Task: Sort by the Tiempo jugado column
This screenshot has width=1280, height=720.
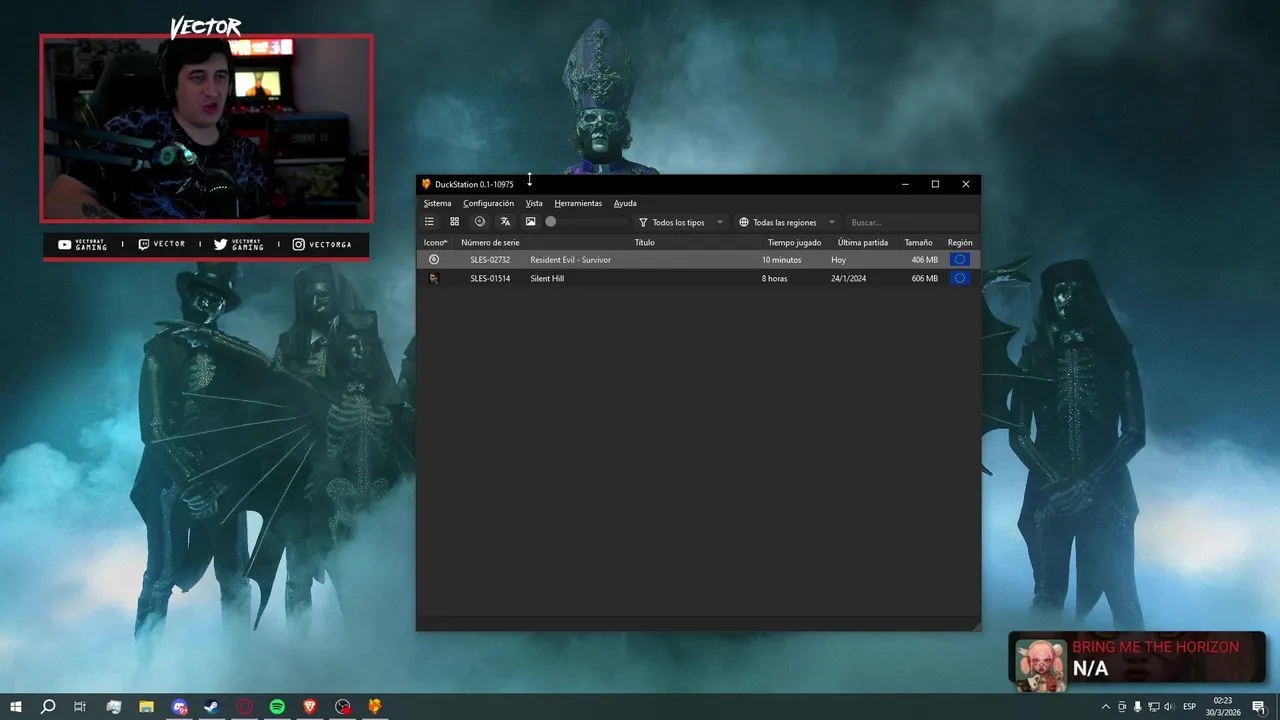Action: pos(794,242)
